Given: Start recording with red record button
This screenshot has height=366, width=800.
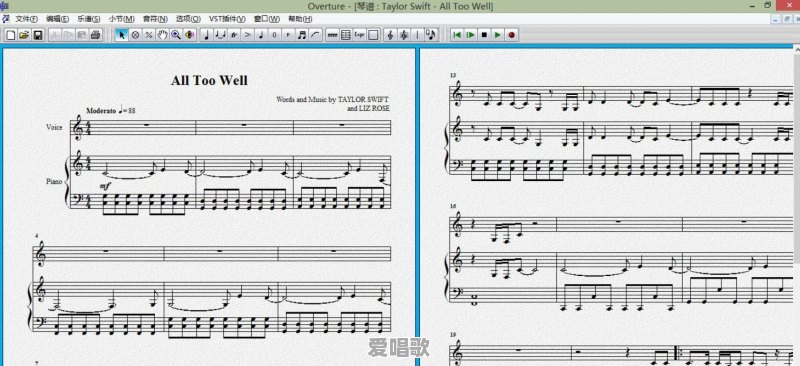Looking at the screenshot, I should [x=511, y=35].
